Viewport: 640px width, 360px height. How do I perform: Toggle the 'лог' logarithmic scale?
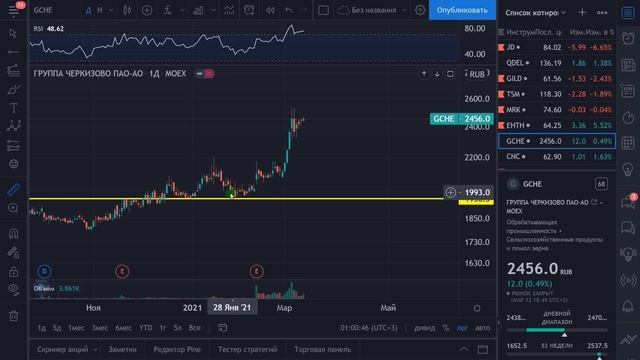click(x=462, y=328)
